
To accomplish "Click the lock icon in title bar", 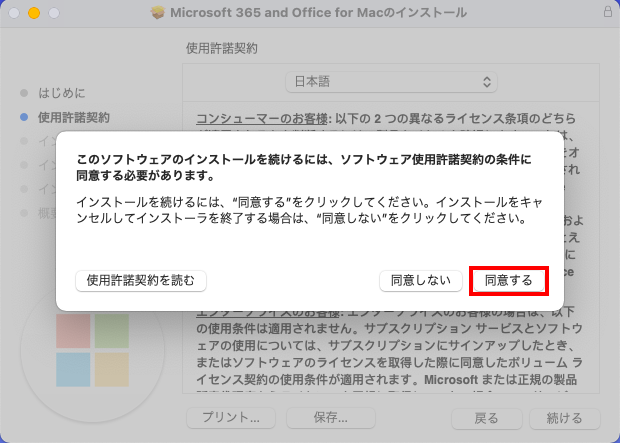I will [x=608, y=12].
